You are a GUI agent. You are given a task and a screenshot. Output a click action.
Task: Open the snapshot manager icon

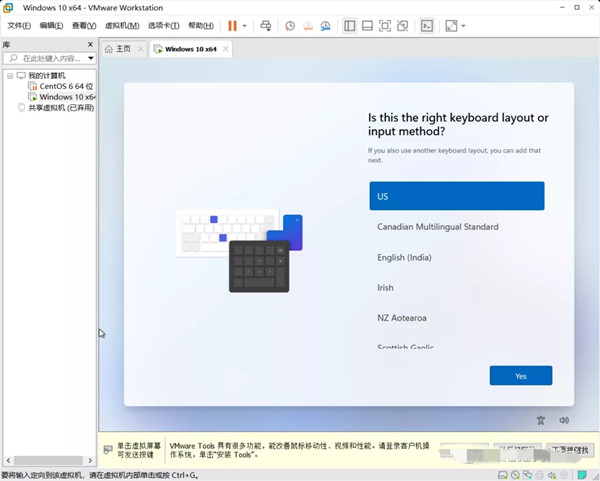click(326, 25)
